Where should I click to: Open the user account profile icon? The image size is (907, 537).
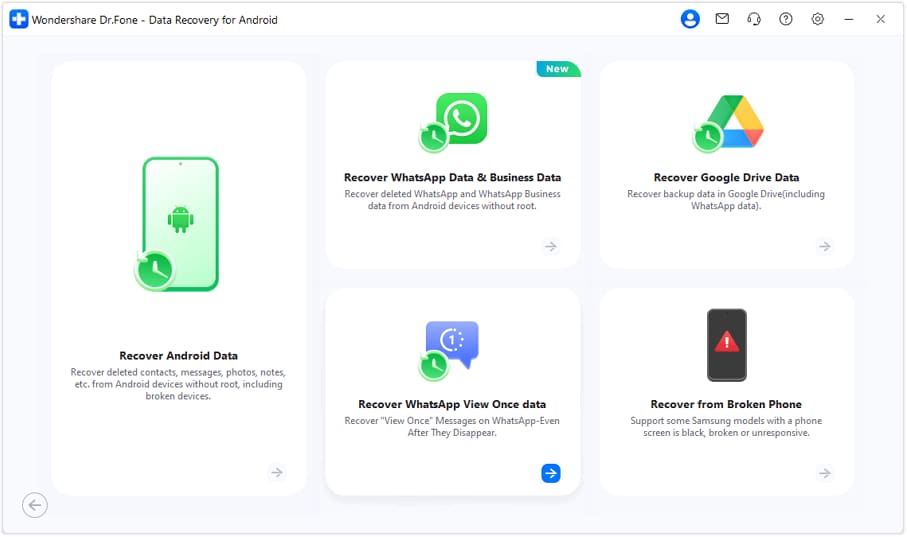(x=690, y=19)
